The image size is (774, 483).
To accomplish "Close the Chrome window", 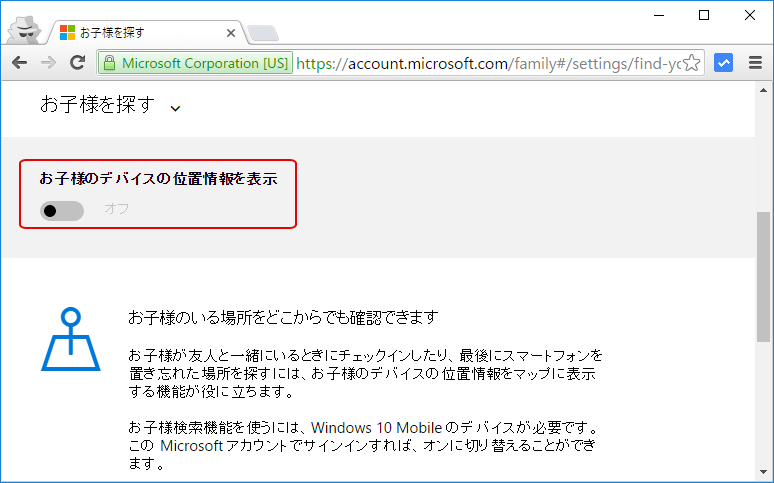I will [750, 16].
